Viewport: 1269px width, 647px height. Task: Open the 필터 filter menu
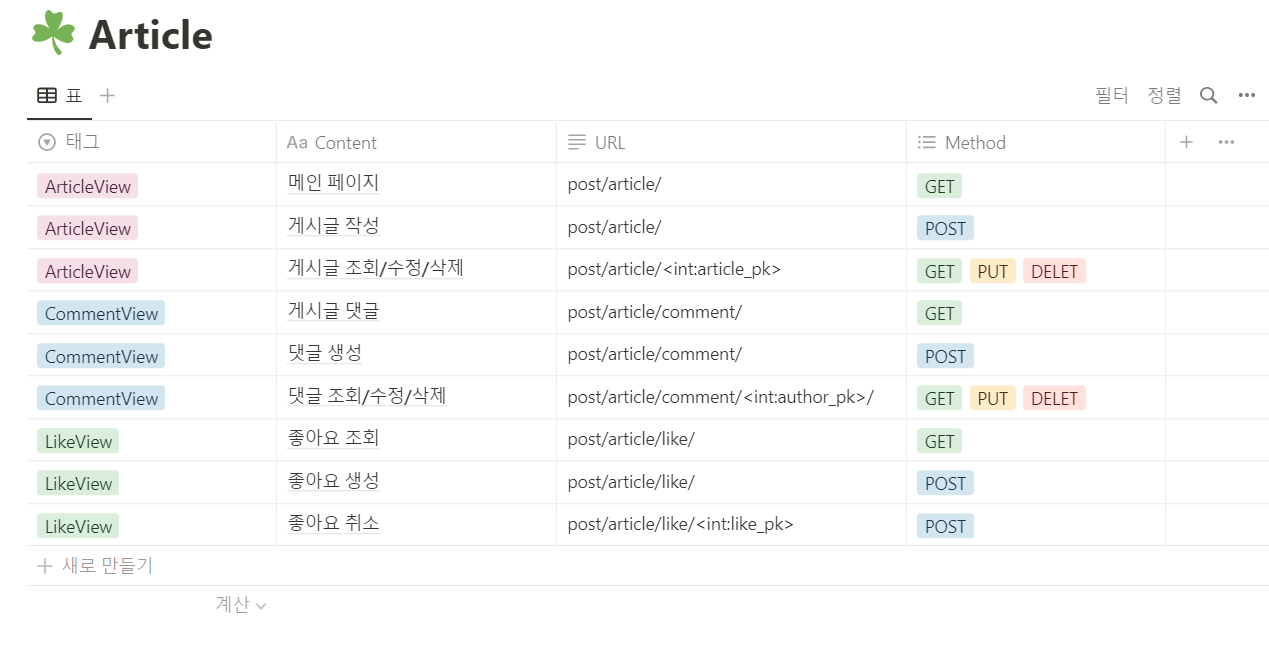1112,94
